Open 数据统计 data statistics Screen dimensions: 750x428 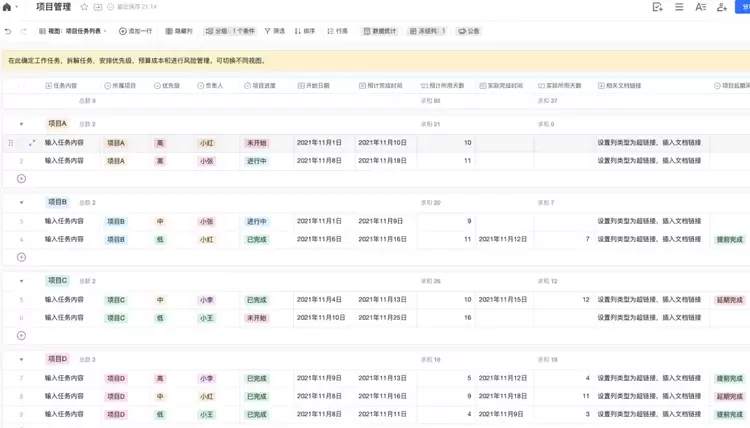pos(380,31)
